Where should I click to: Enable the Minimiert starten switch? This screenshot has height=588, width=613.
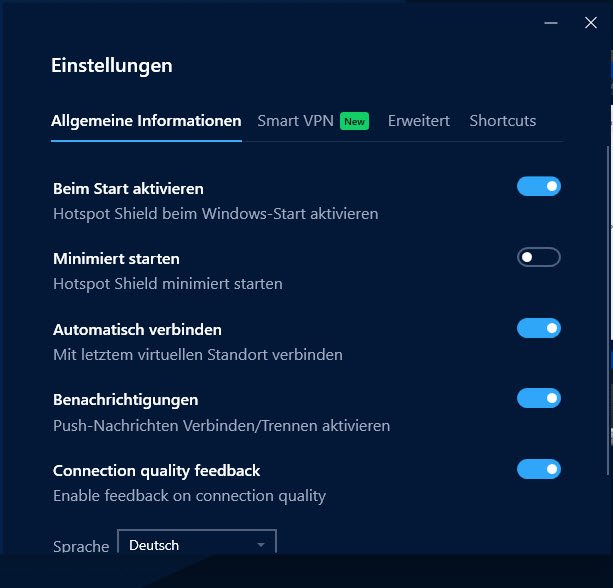coord(539,257)
